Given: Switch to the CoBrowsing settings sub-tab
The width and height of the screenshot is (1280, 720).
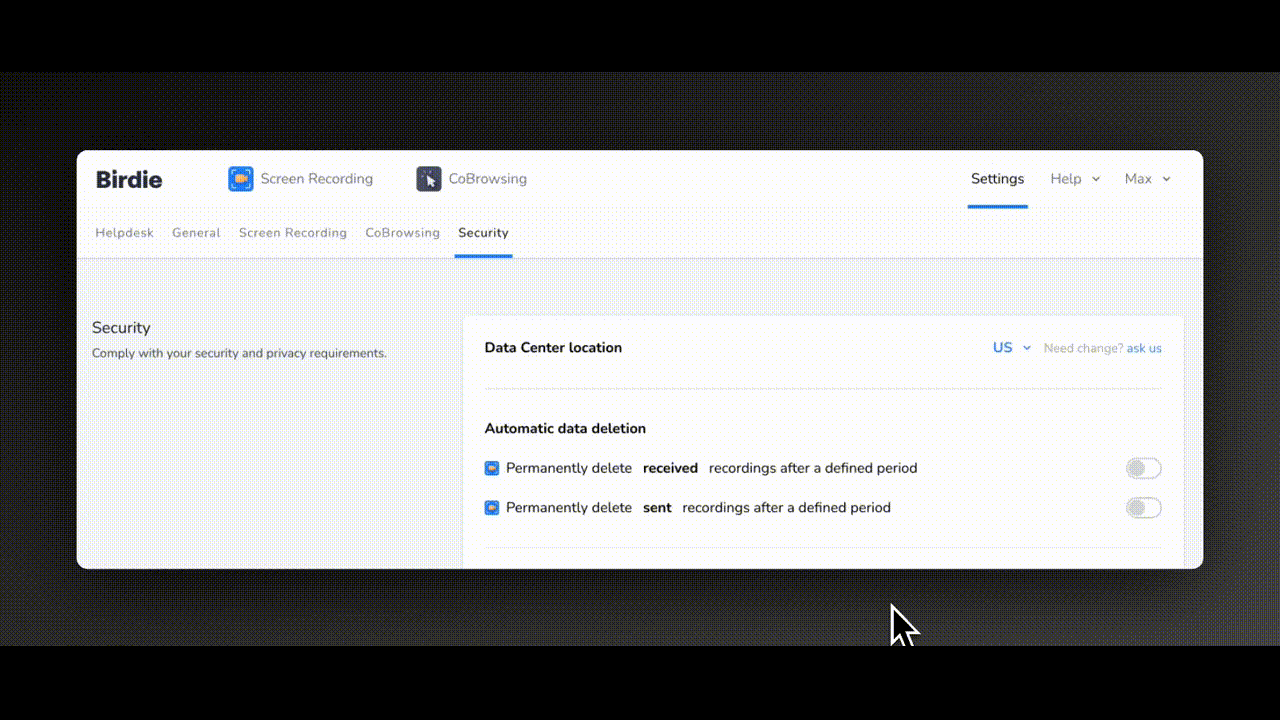Looking at the screenshot, I should [x=402, y=233].
